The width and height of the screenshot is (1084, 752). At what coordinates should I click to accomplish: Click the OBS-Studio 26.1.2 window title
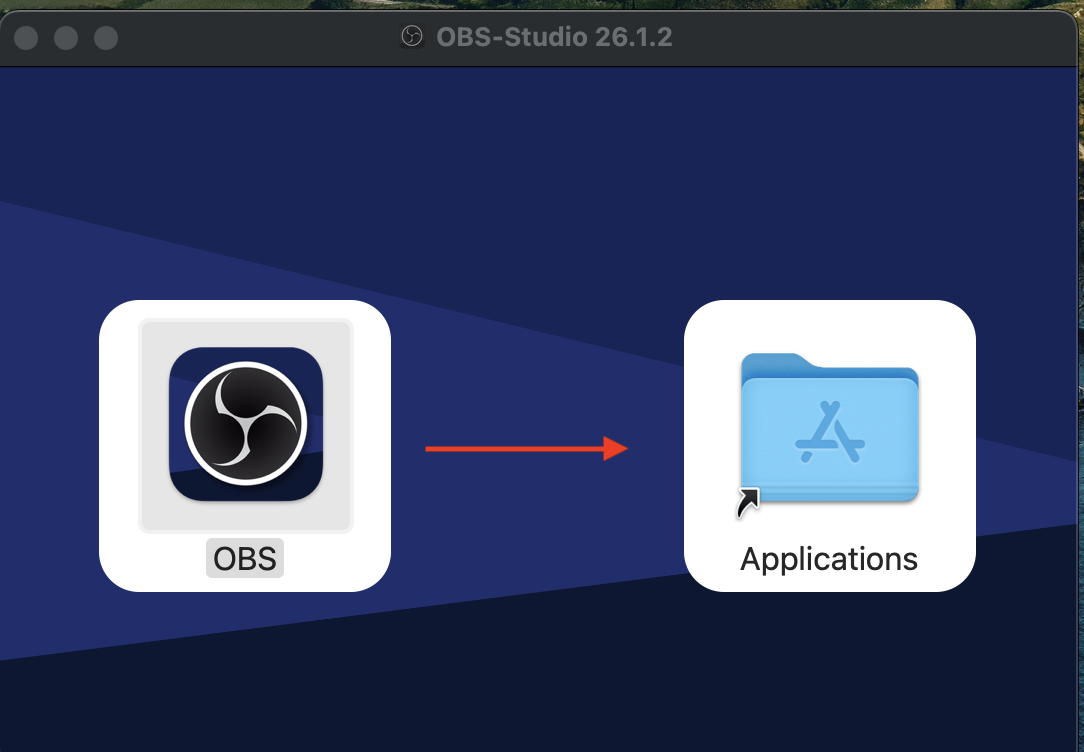click(554, 37)
